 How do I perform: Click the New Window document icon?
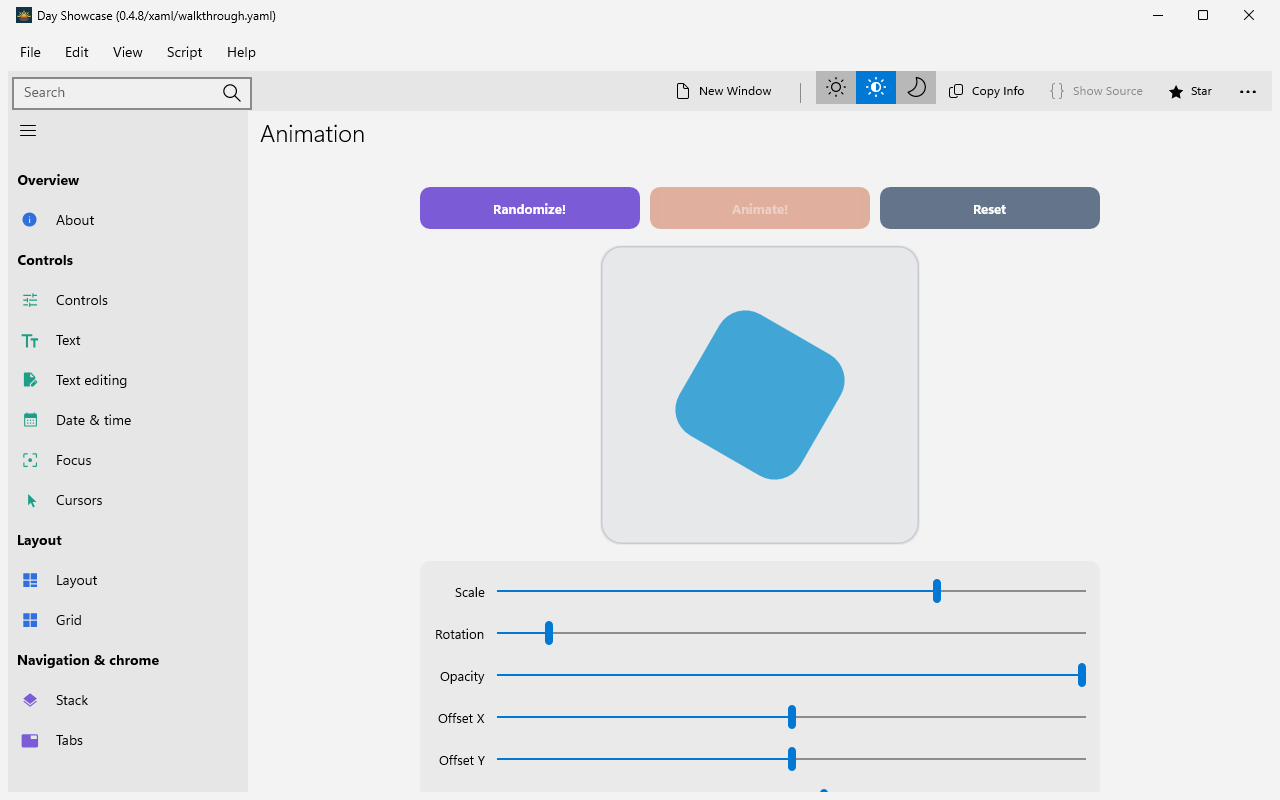[683, 91]
